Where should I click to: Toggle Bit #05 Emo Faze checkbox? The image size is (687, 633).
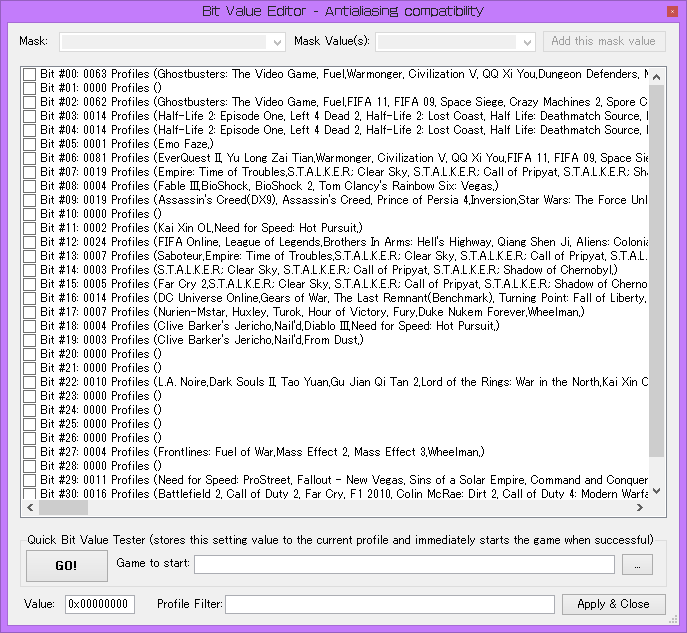(x=29, y=144)
